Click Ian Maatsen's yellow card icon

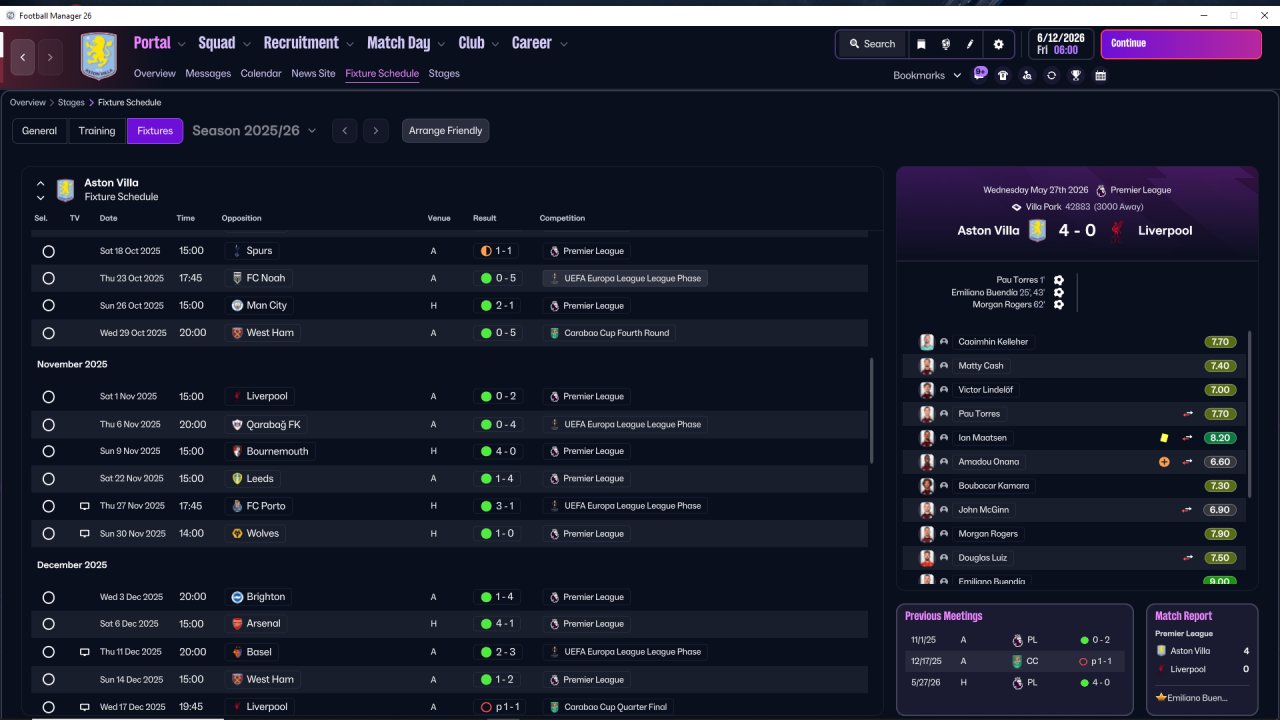1164,438
